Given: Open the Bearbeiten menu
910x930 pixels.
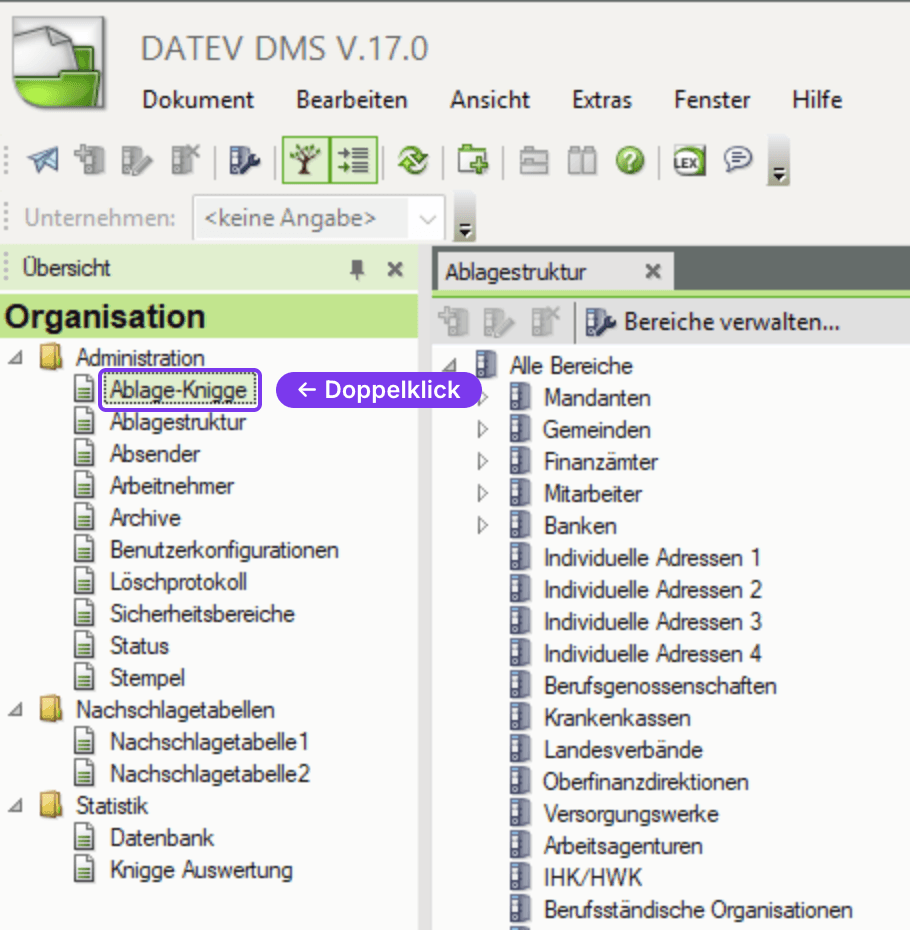Looking at the screenshot, I should click(x=352, y=100).
